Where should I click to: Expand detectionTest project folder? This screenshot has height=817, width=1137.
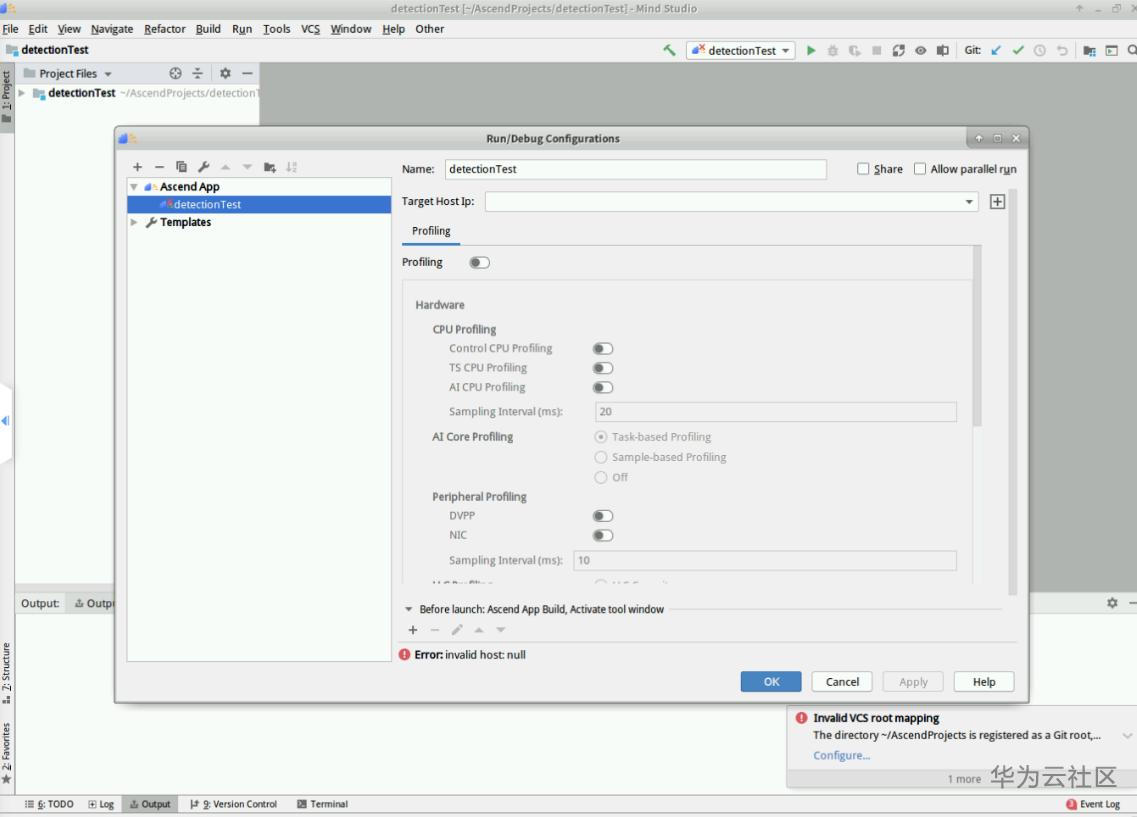(22, 93)
